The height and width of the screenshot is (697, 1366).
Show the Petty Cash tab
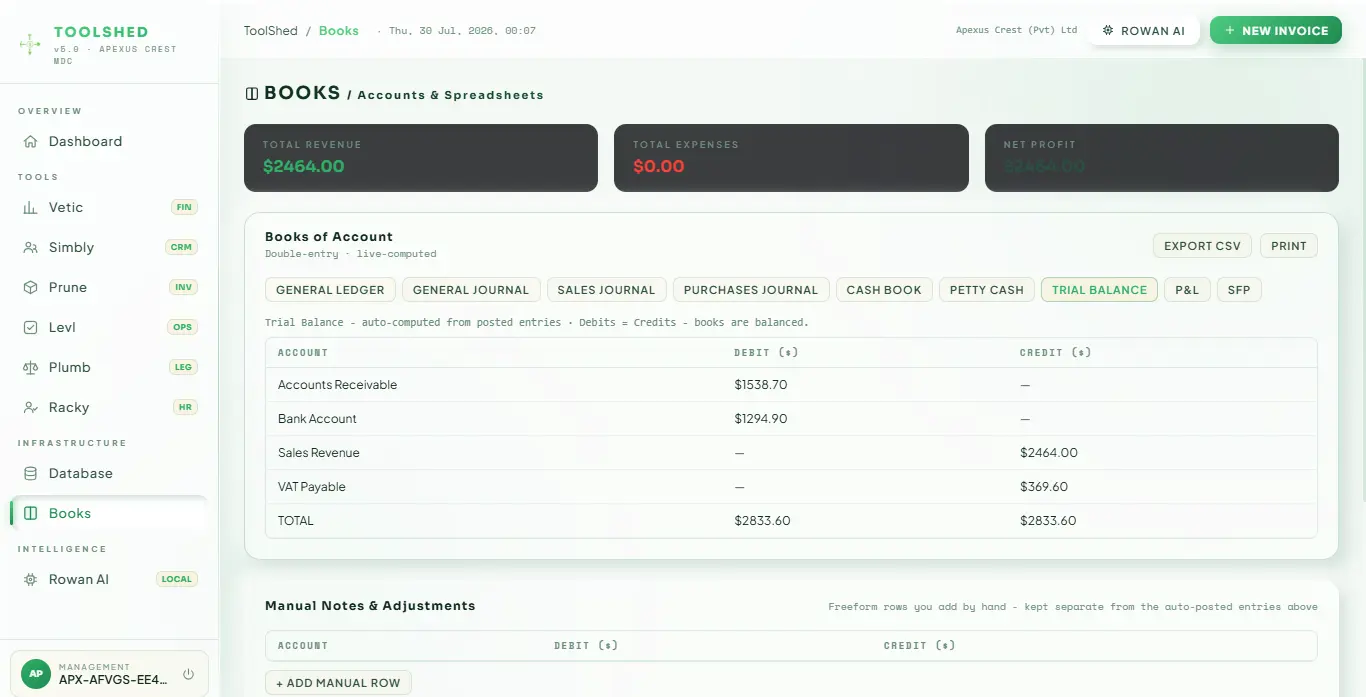click(987, 290)
